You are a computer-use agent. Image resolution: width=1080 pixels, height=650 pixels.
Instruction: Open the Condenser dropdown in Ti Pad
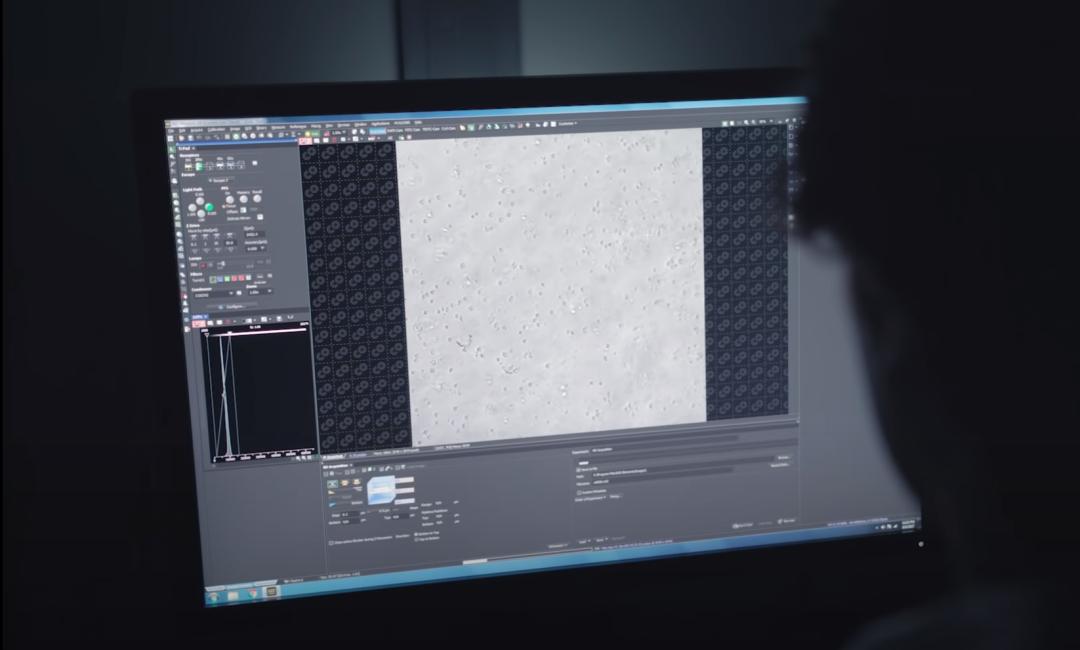214,295
